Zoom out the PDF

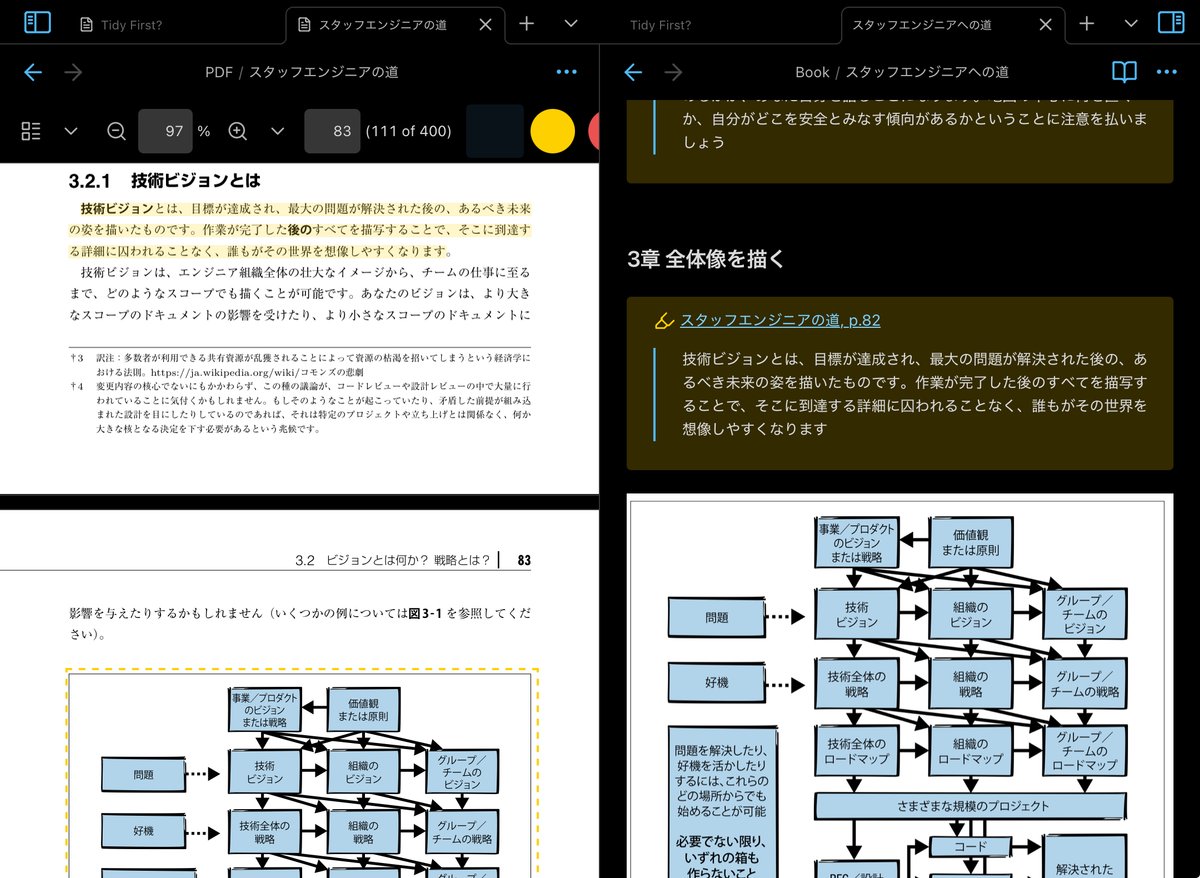[116, 131]
